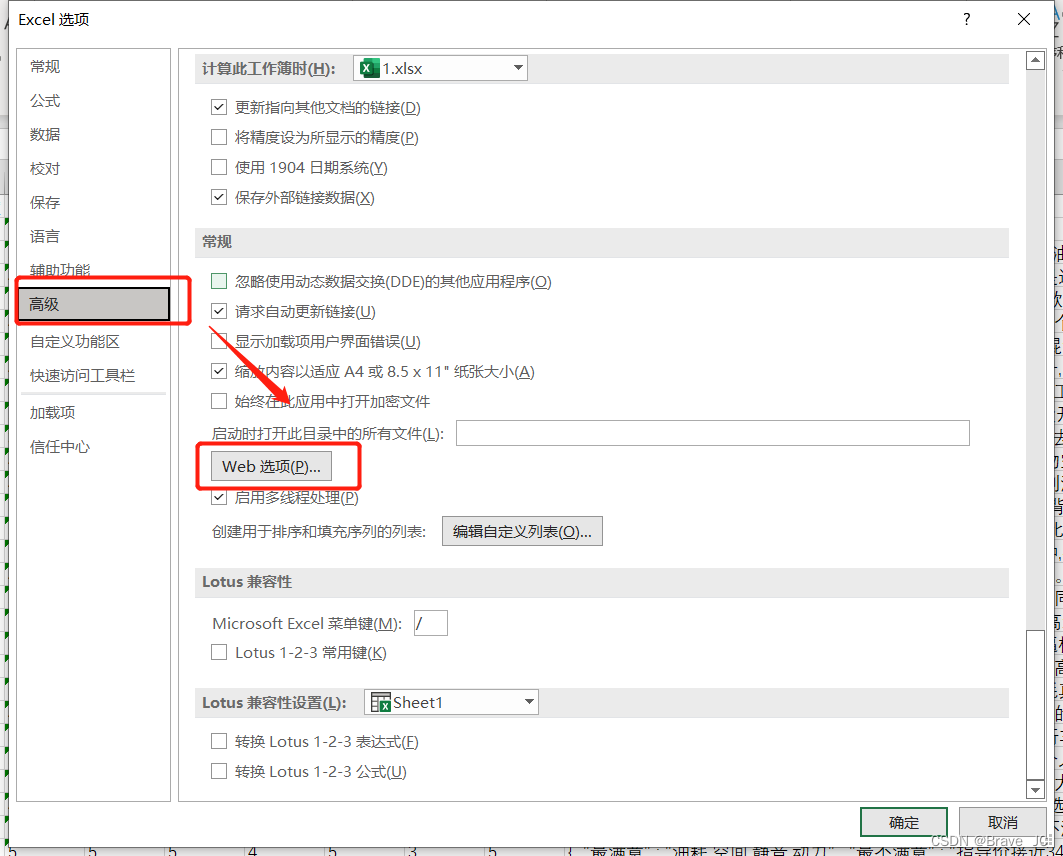
Task: Click the 创建用于排序和填充序列的列表 label
Action: click(319, 531)
